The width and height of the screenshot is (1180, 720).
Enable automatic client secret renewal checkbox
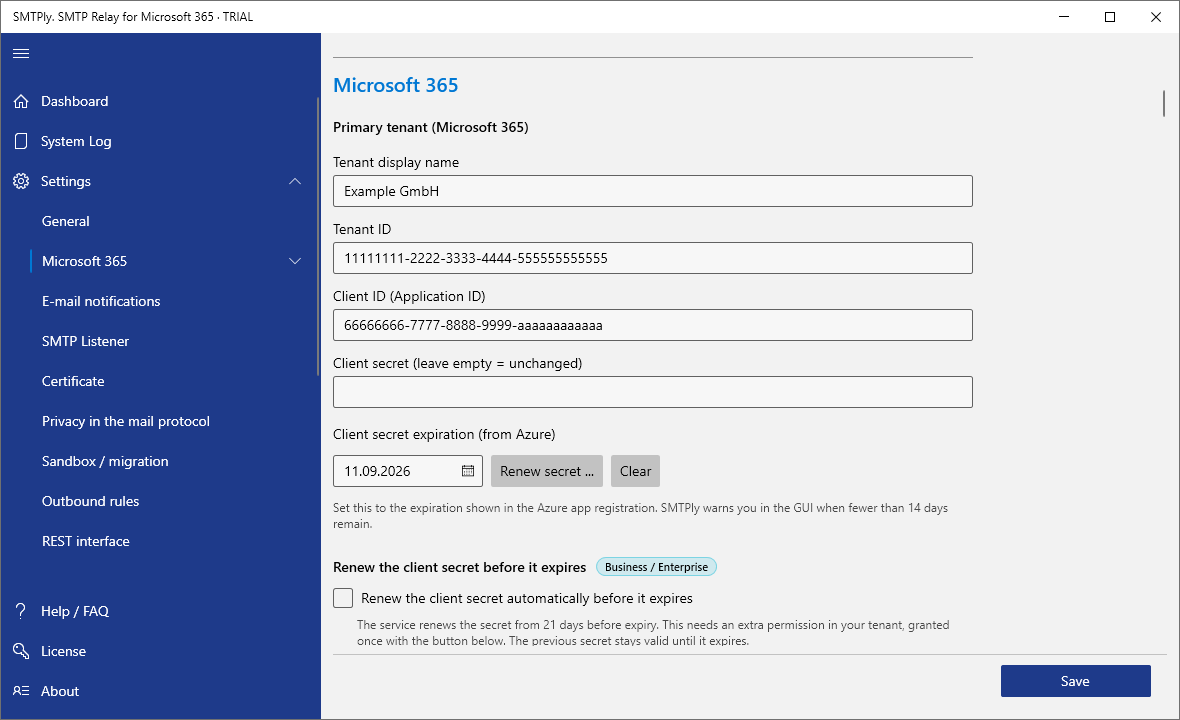click(343, 598)
